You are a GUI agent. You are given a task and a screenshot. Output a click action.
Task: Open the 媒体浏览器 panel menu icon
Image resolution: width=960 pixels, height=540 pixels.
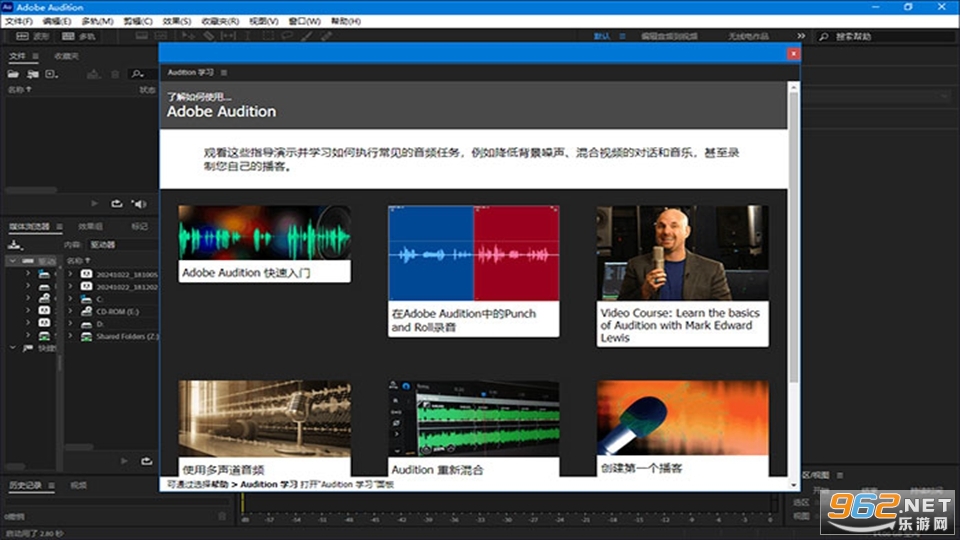pyautogui.click(x=59, y=227)
